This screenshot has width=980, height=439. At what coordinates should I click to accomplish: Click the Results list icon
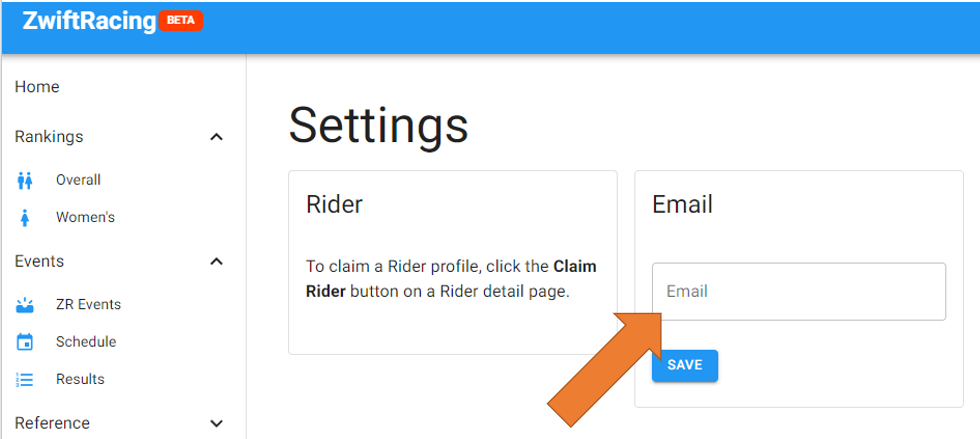(x=25, y=380)
